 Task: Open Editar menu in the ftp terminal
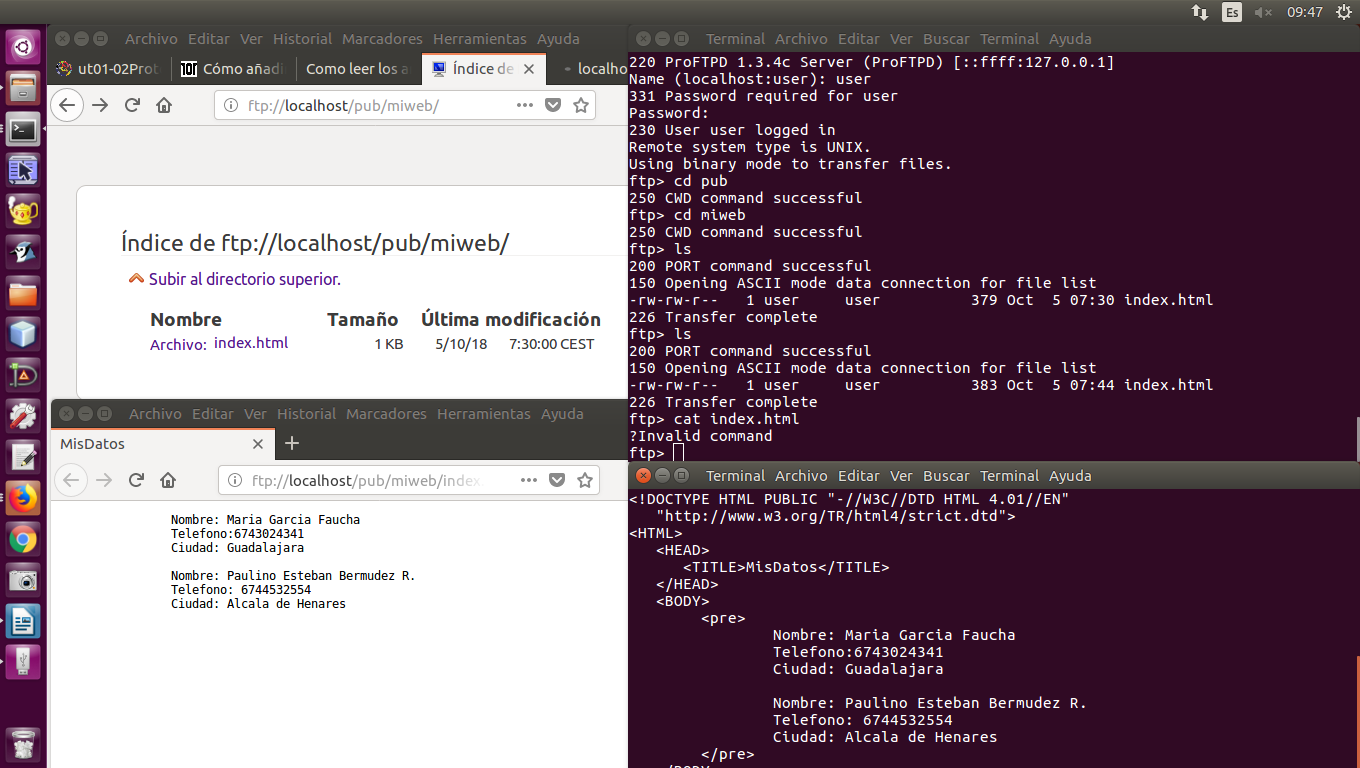click(858, 39)
